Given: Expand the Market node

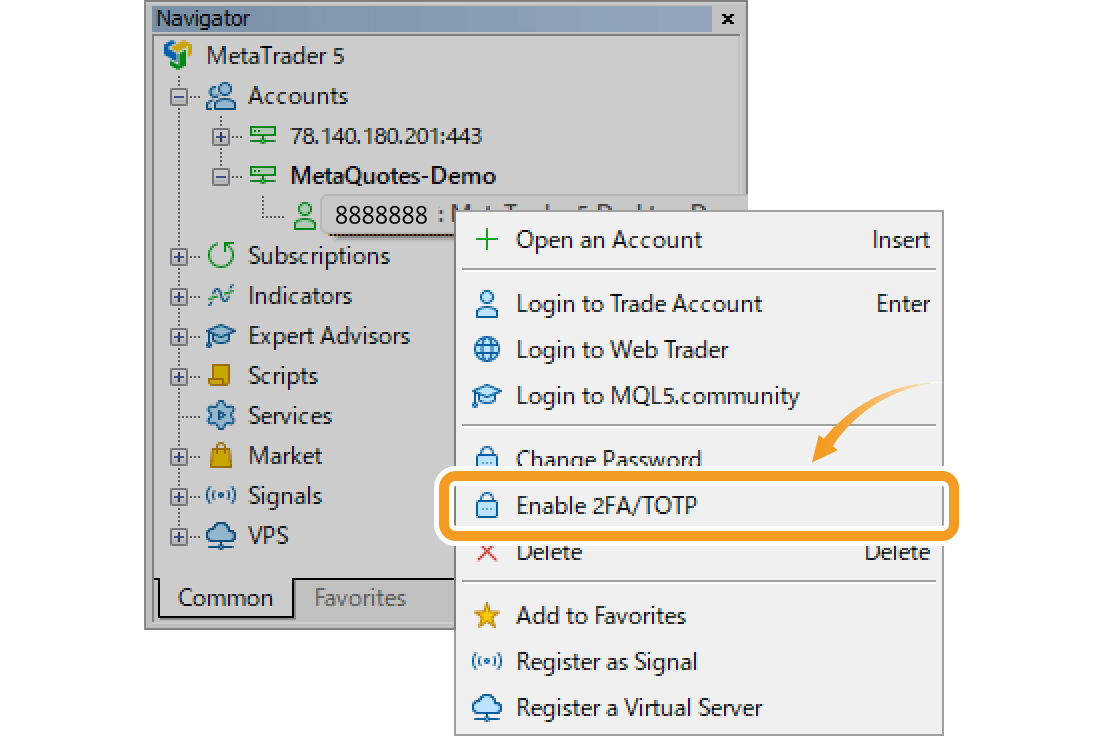Looking at the screenshot, I should tap(179, 457).
